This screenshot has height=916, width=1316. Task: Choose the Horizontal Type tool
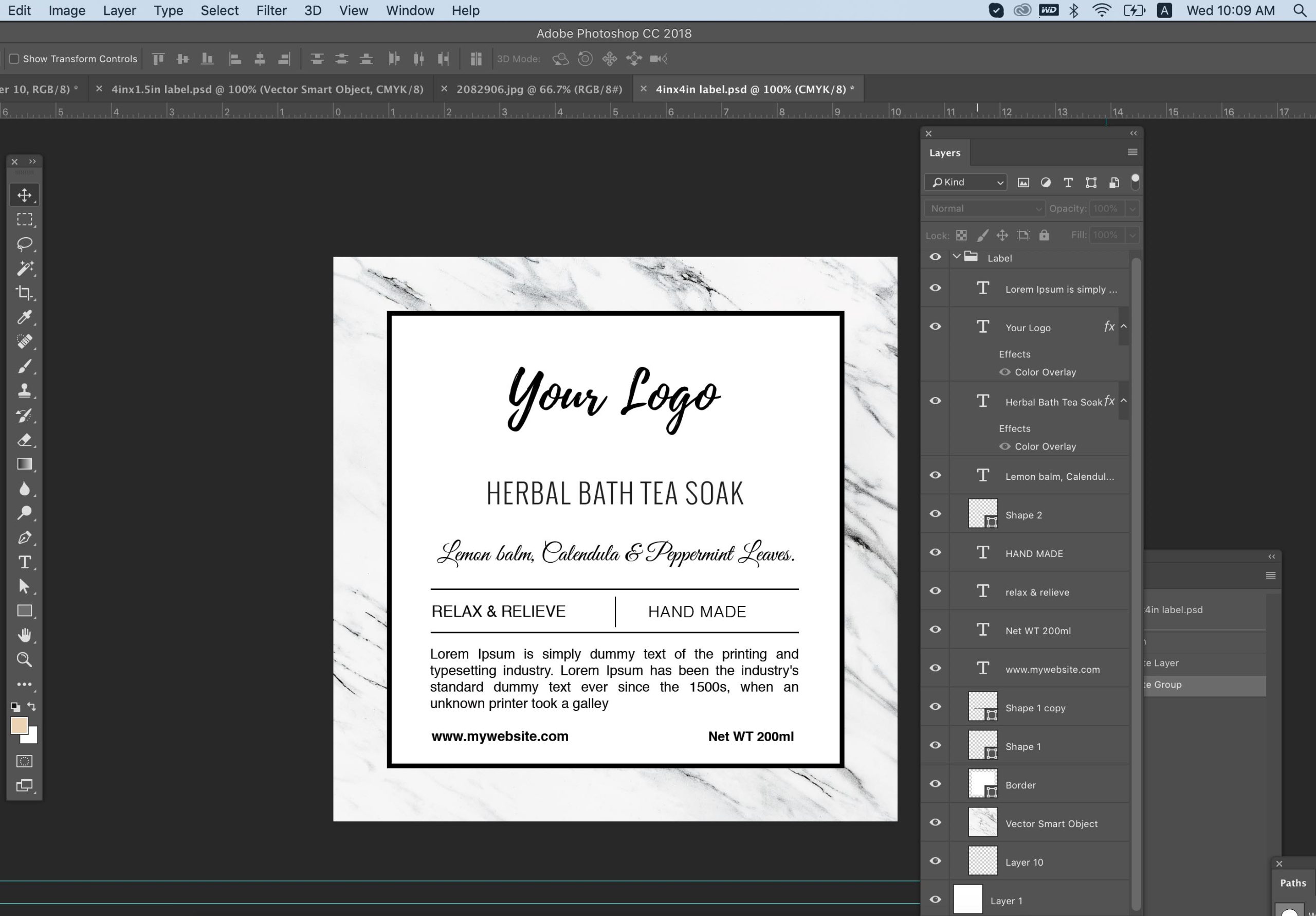tap(24, 562)
